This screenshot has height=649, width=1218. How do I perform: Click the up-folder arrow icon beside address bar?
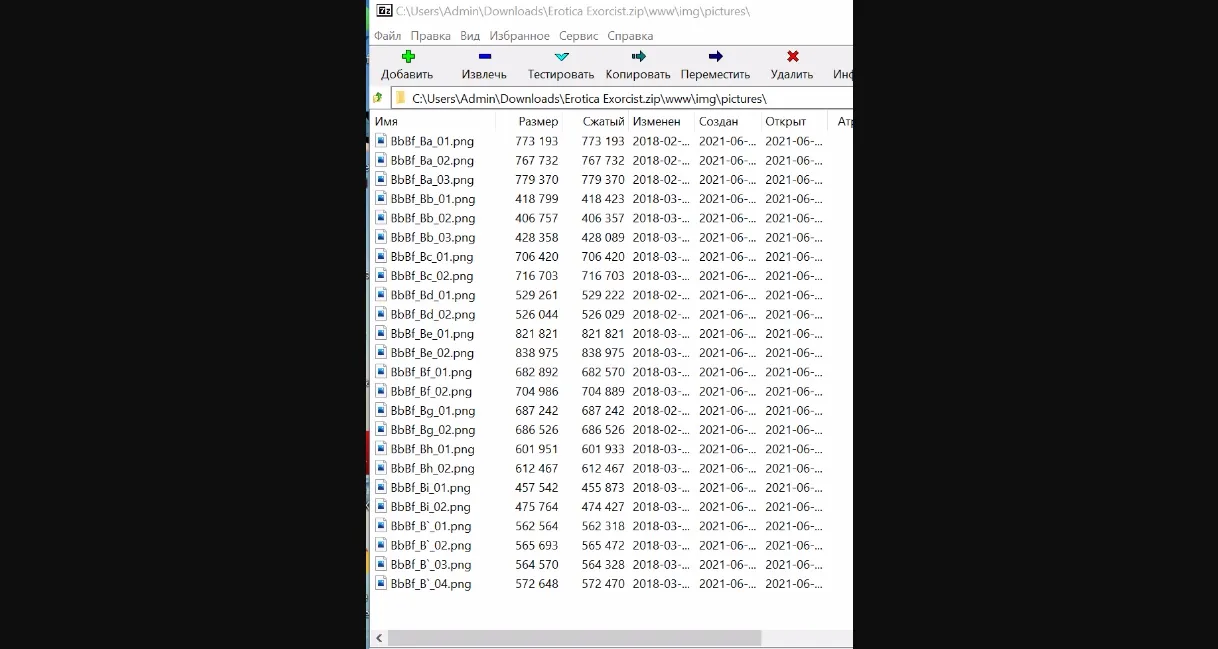coord(378,98)
